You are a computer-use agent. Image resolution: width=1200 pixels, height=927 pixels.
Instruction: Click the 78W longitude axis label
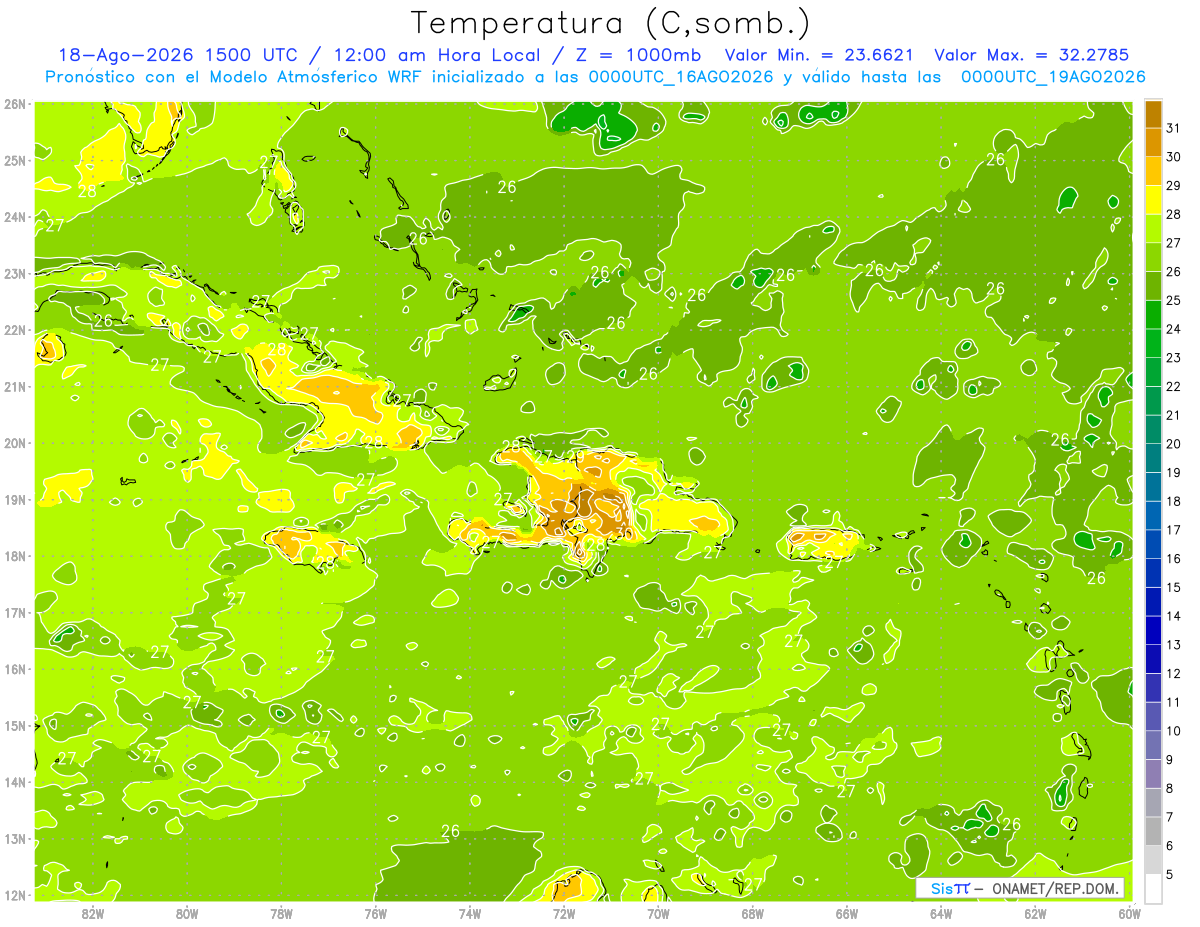pos(281,913)
